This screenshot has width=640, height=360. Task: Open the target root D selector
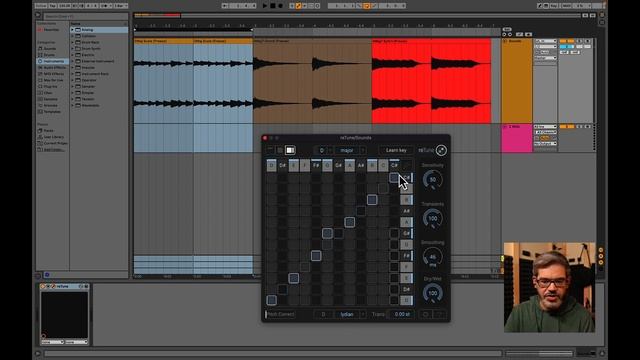tap(323, 314)
